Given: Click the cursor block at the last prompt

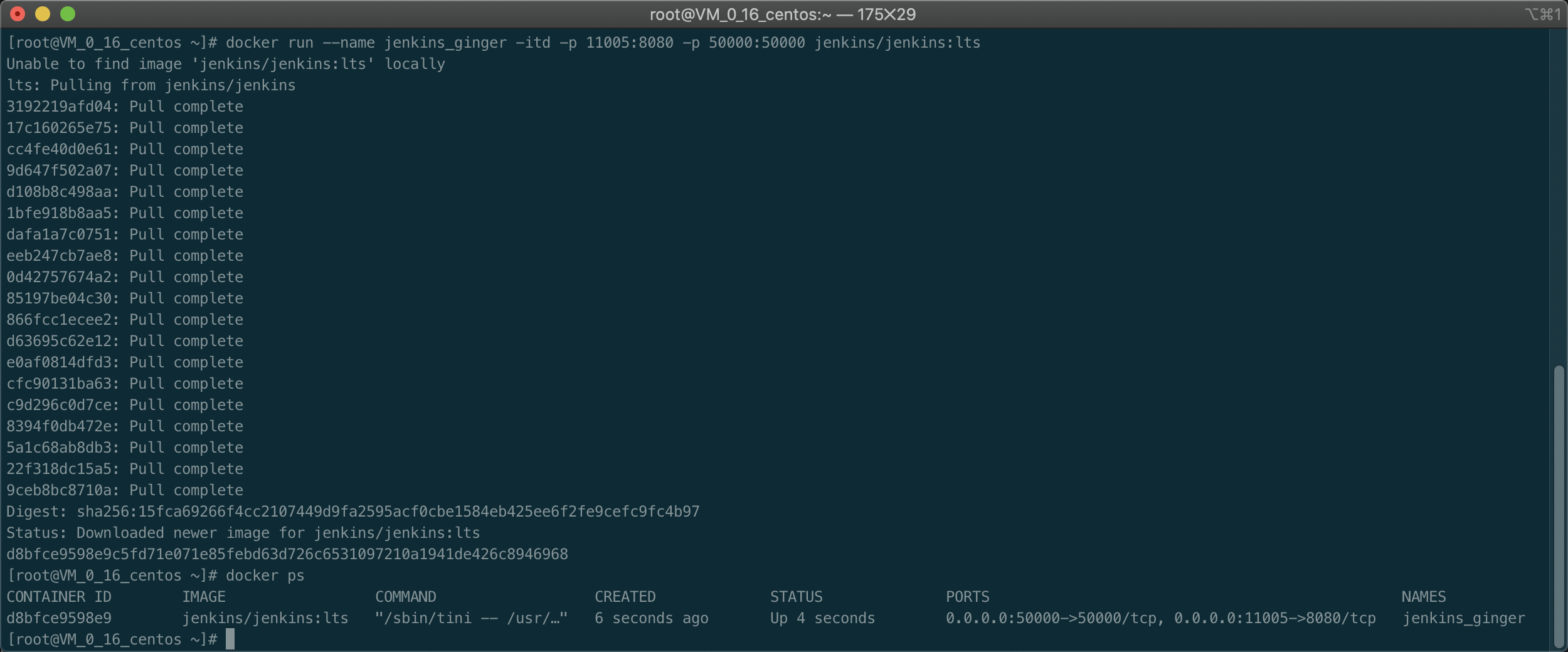Looking at the screenshot, I should pyautogui.click(x=230, y=639).
